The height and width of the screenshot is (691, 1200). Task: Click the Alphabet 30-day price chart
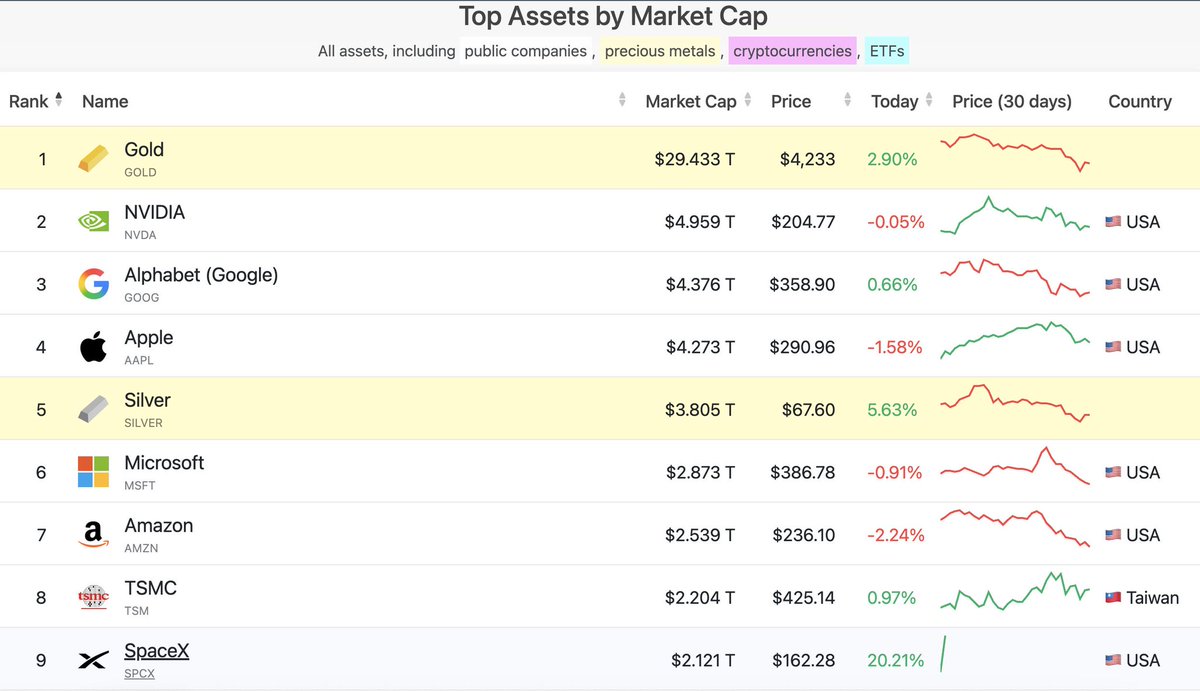[x=1015, y=278]
